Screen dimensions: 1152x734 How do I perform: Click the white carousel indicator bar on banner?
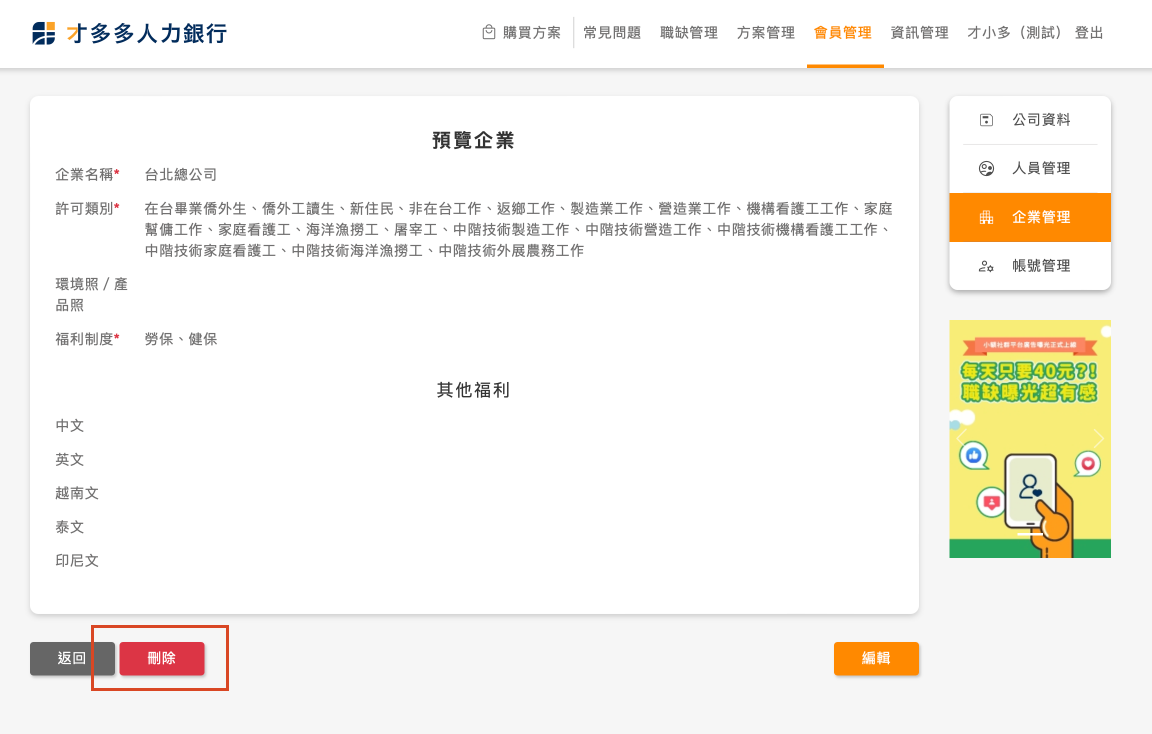(1030, 535)
